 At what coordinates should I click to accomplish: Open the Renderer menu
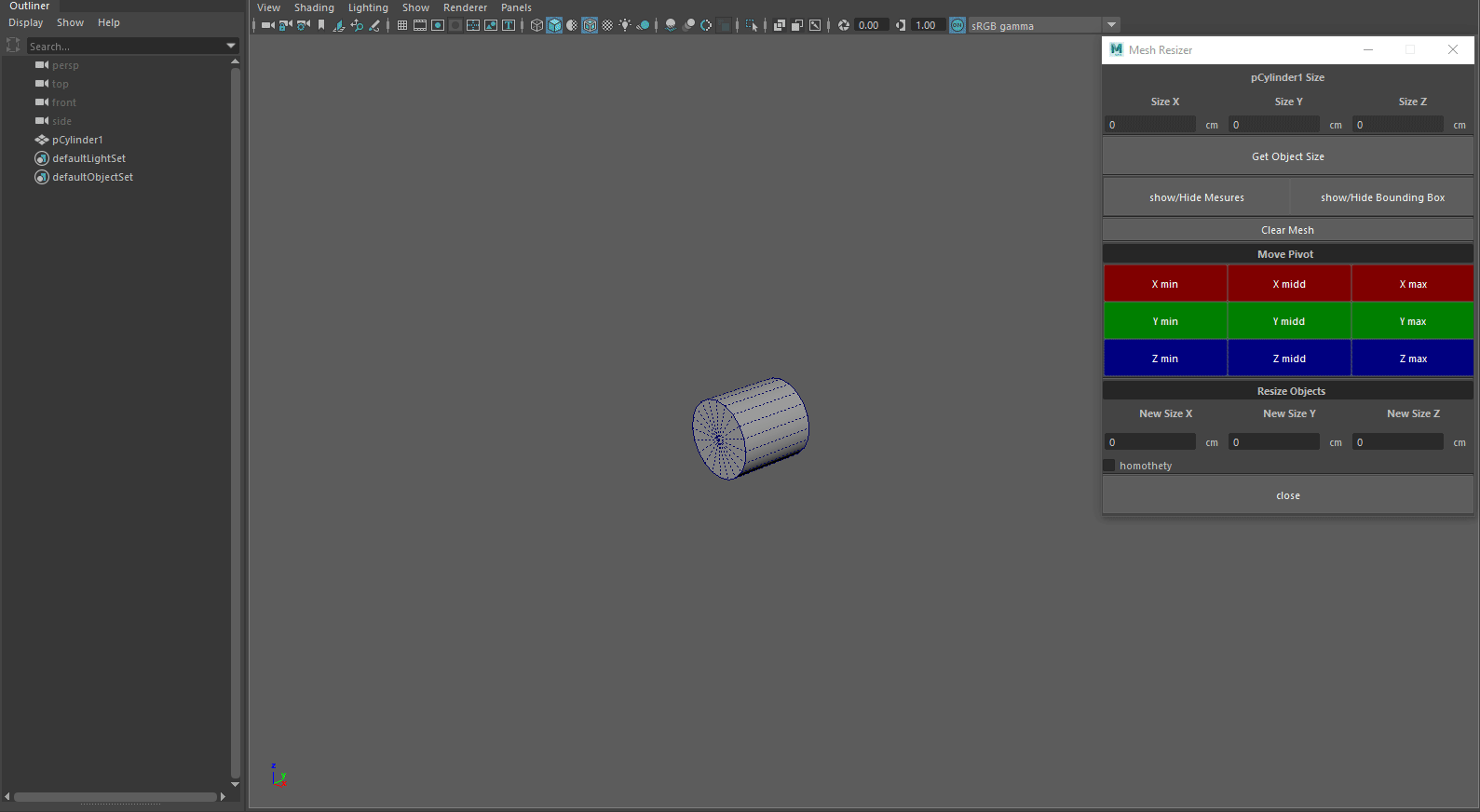point(465,7)
